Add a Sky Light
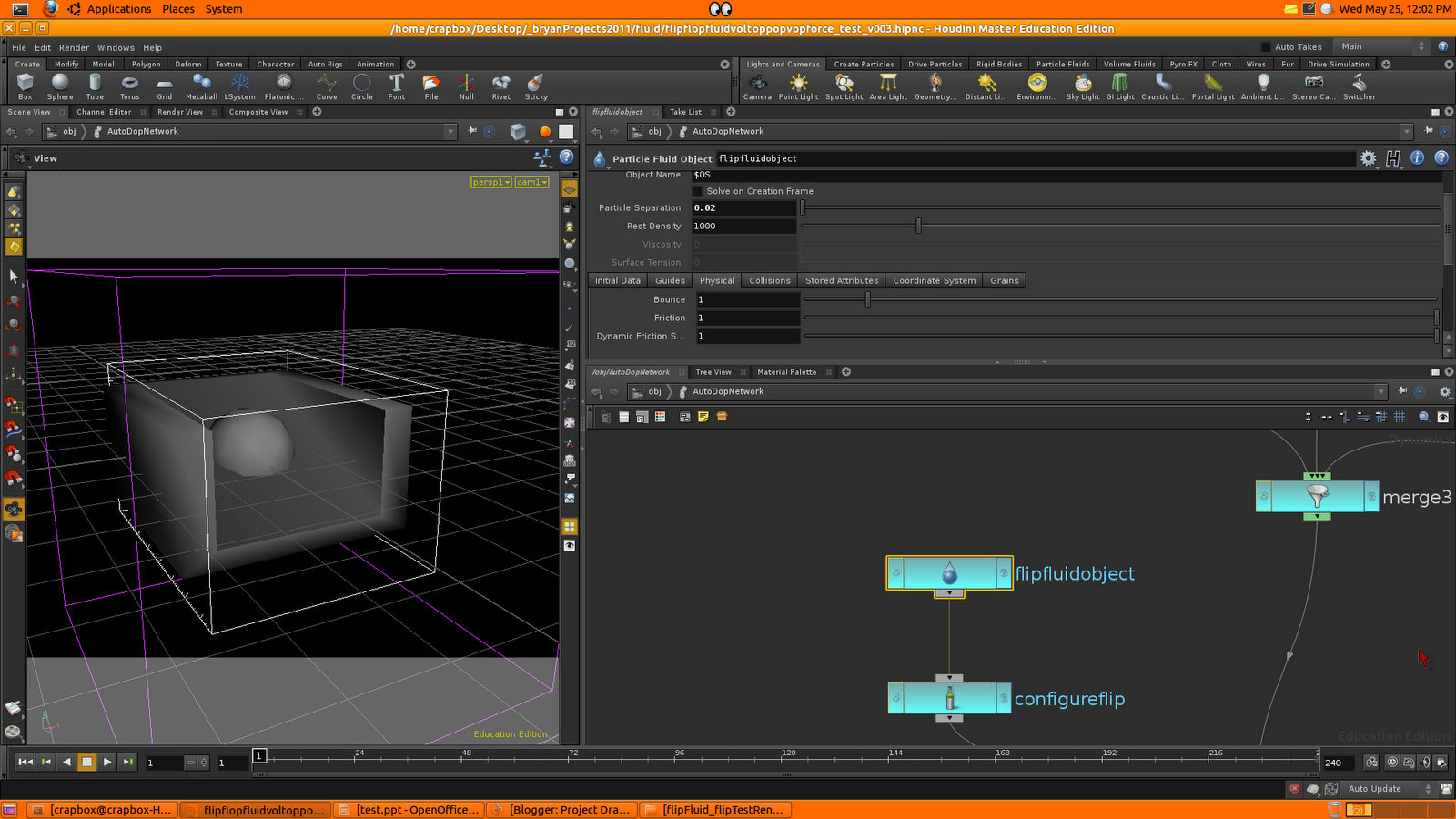1456x819 pixels. [x=1083, y=86]
